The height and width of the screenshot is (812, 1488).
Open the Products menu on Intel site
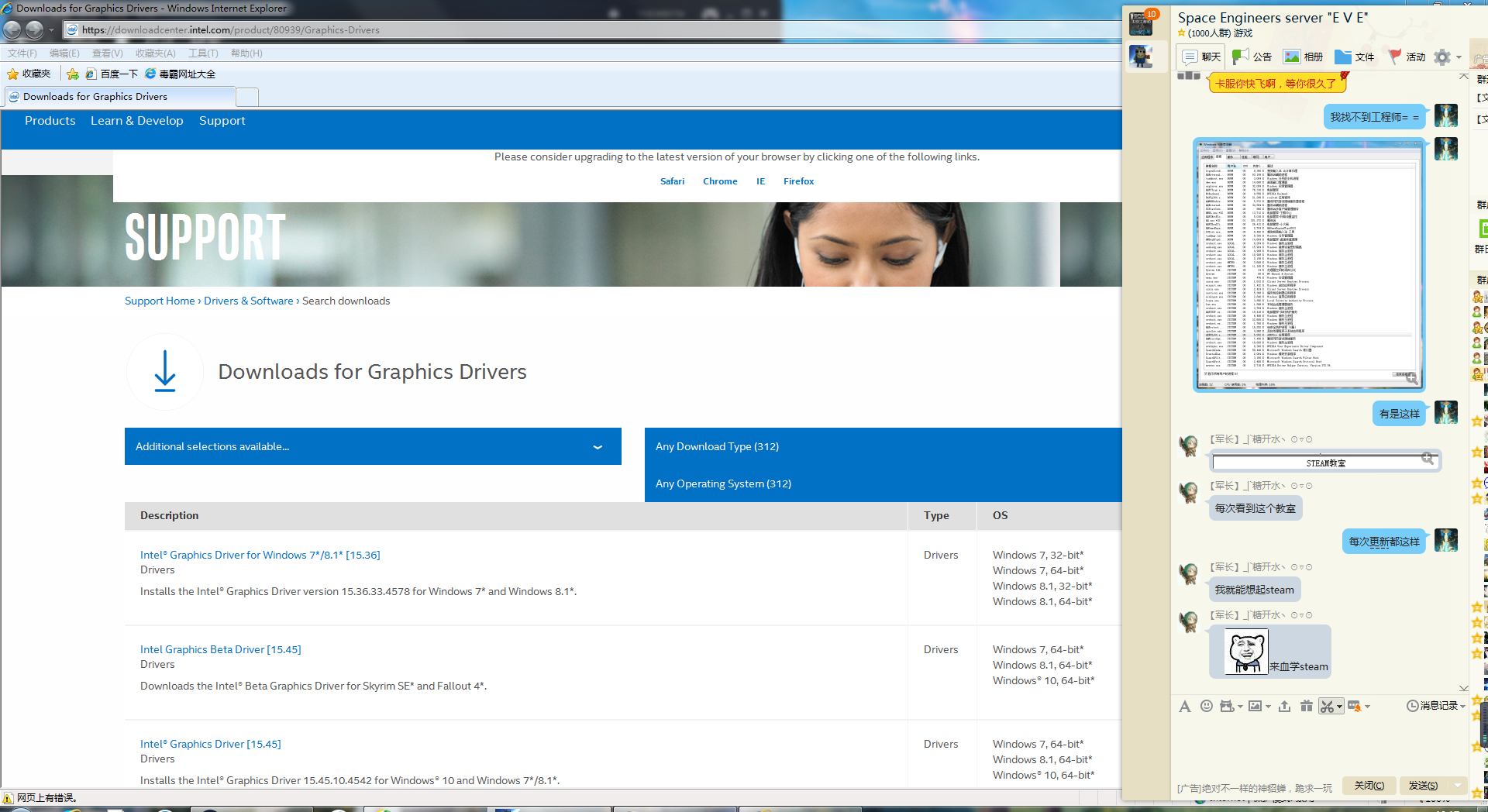(x=50, y=121)
